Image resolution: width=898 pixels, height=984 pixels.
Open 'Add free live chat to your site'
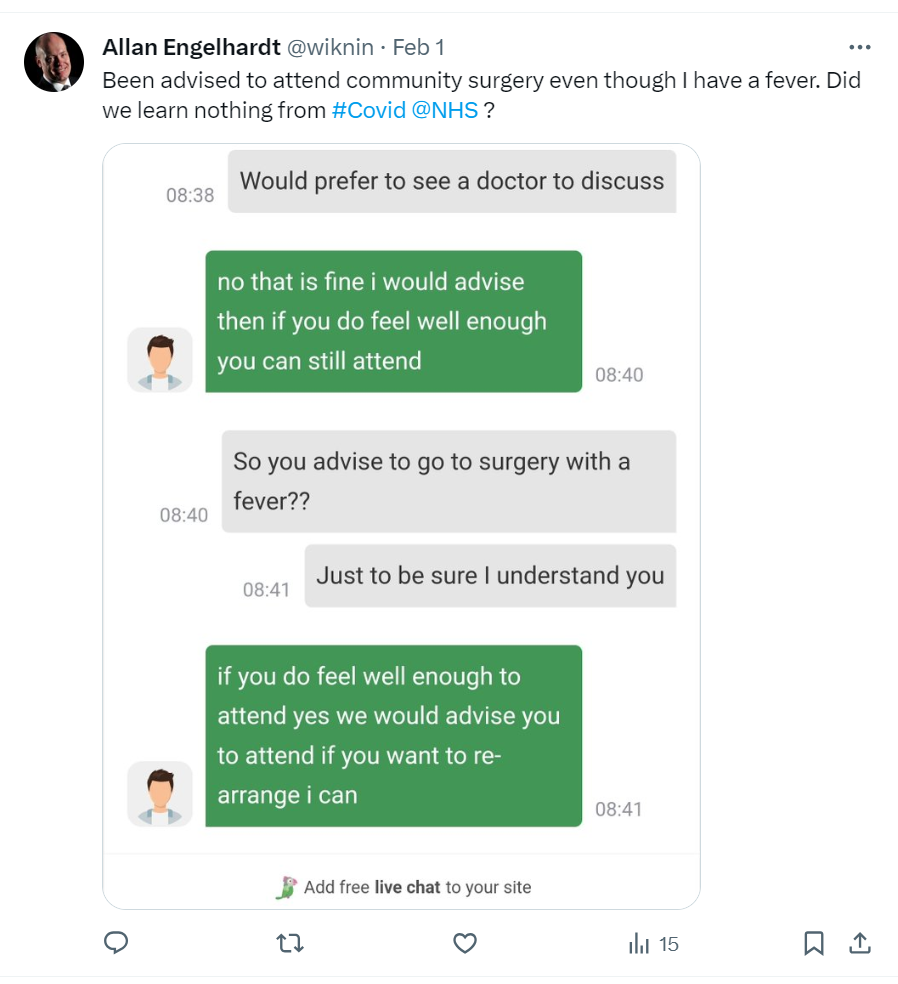point(417,887)
